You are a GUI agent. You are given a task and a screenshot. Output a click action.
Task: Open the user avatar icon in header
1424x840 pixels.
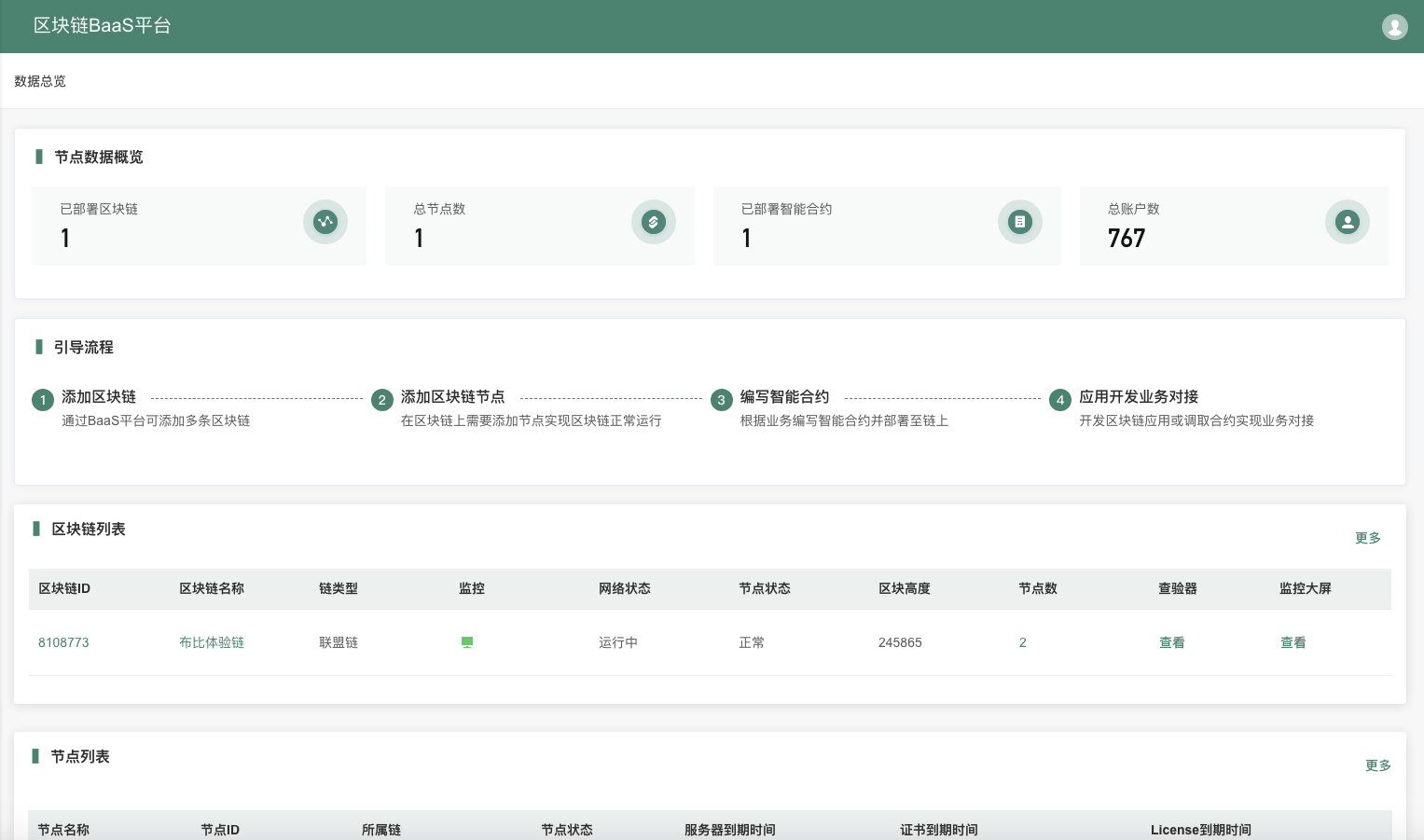tap(1394, 26)
